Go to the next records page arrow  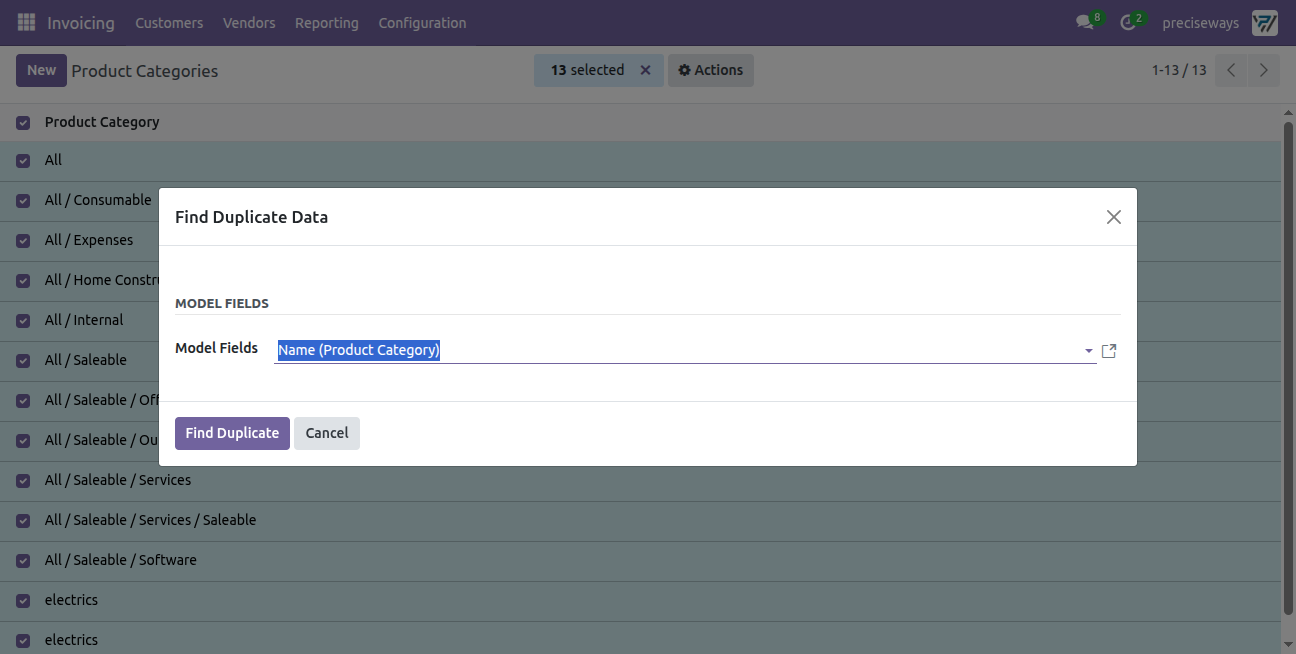tap(1264, 70)
